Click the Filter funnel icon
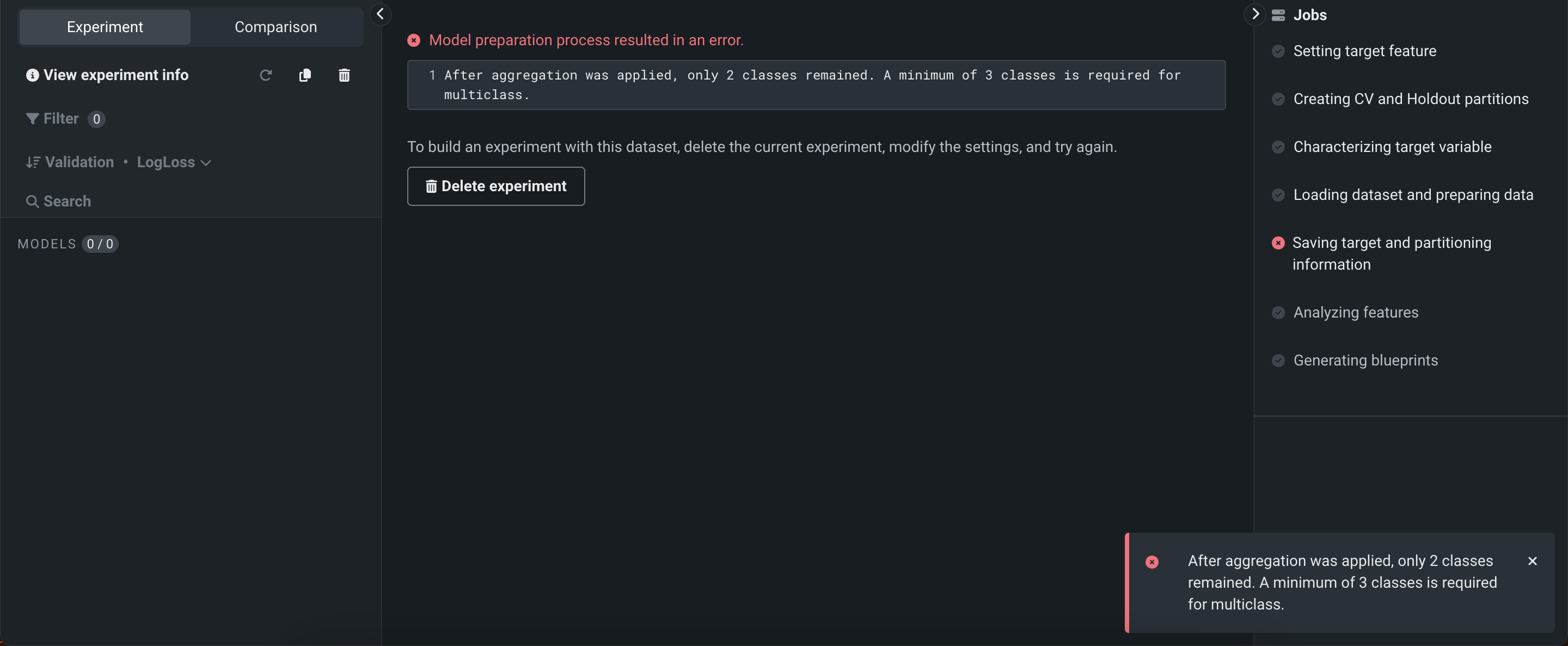1568x646 pixels. click(x=32, y=119)
